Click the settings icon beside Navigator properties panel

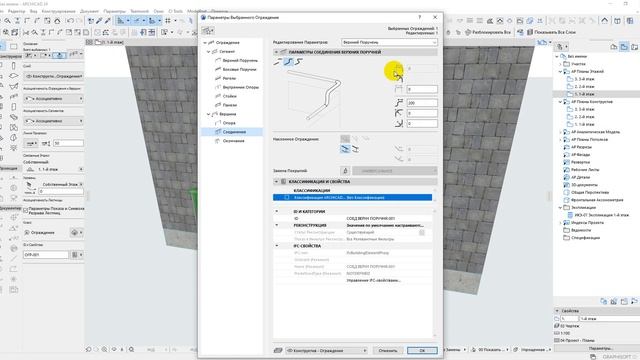point(634,302)
